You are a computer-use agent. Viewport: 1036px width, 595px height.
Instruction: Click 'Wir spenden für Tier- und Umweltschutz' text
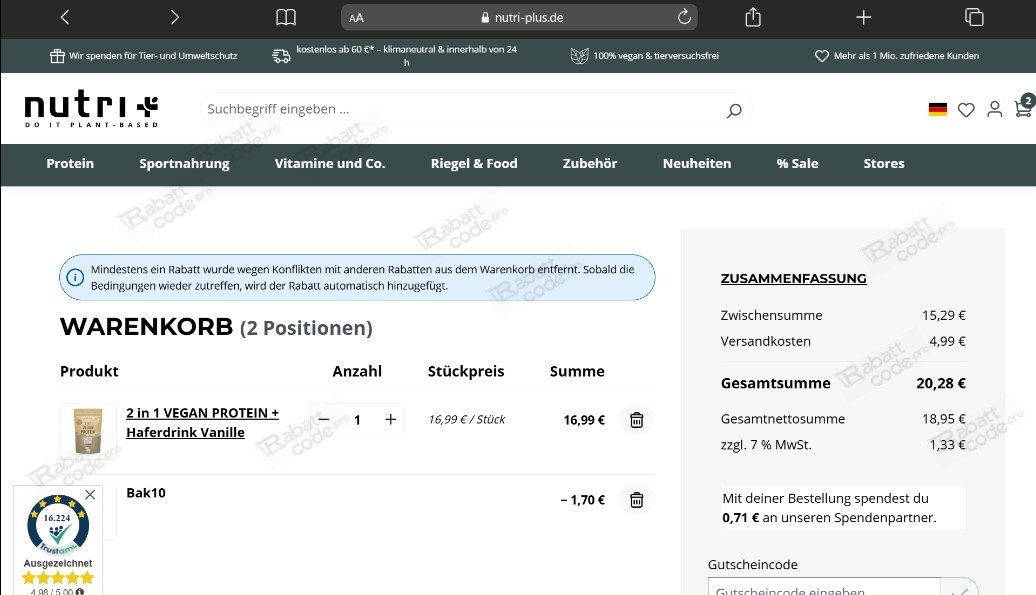[x=153, y=56]
